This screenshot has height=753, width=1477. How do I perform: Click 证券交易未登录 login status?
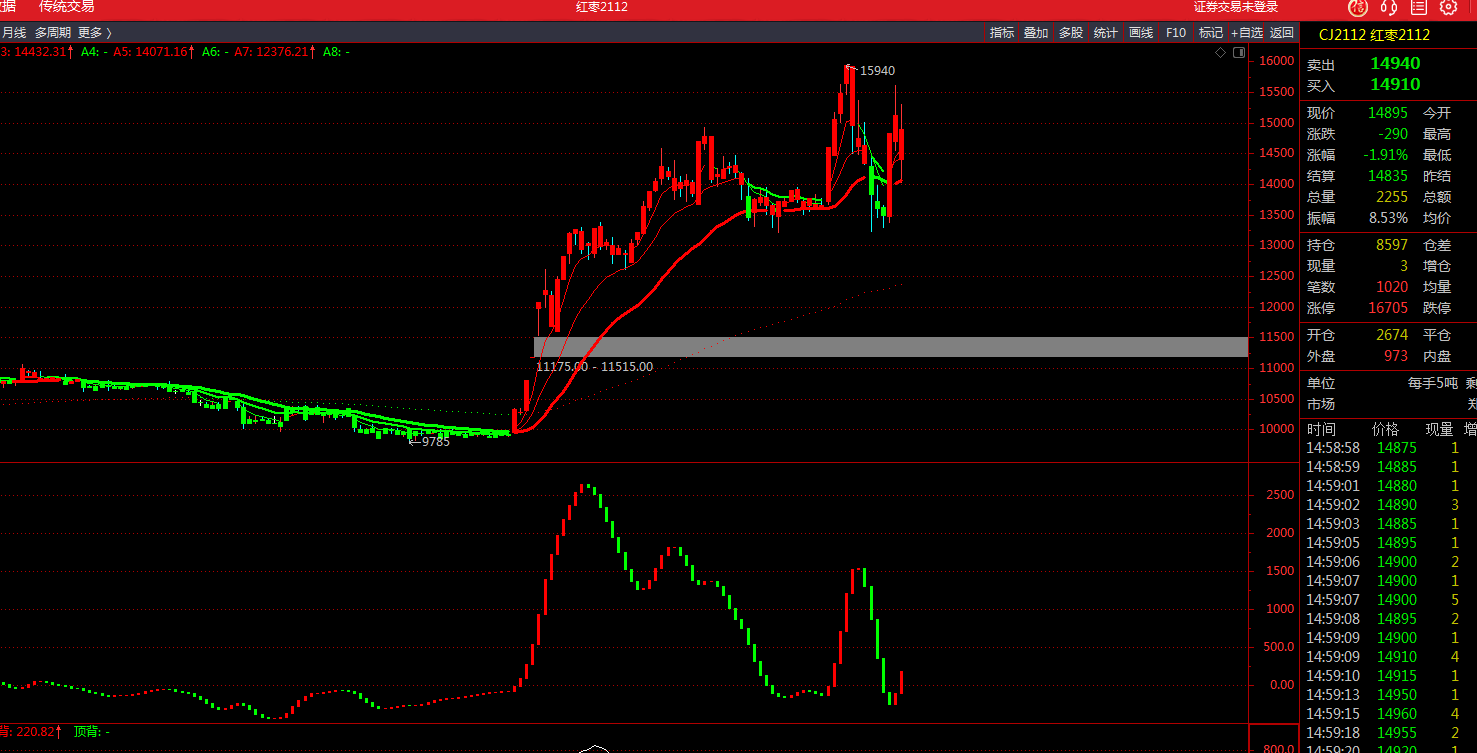[x=1236, y=7]
